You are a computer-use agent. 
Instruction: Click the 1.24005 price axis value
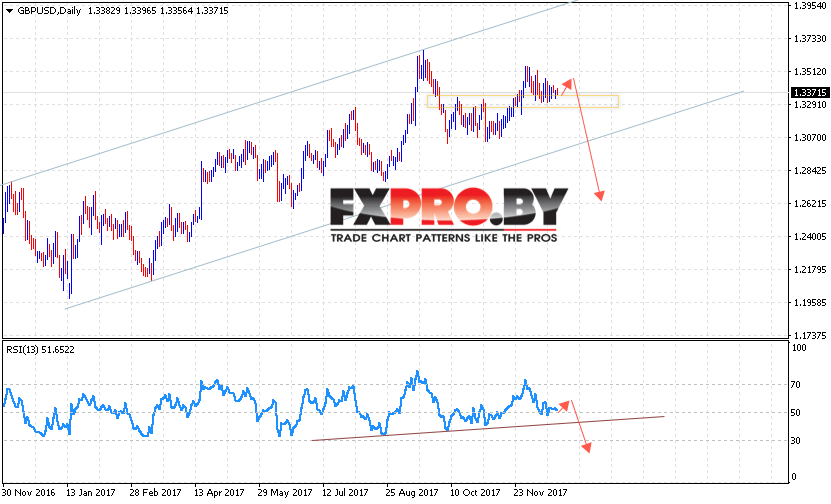(x=810, y=236)
